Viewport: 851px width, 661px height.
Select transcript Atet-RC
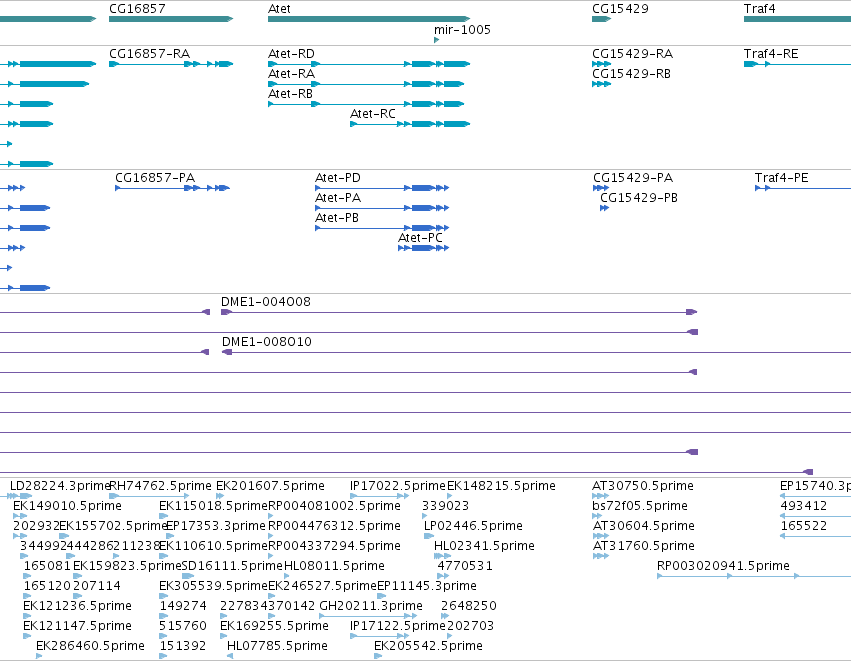(x=410, y=124)
